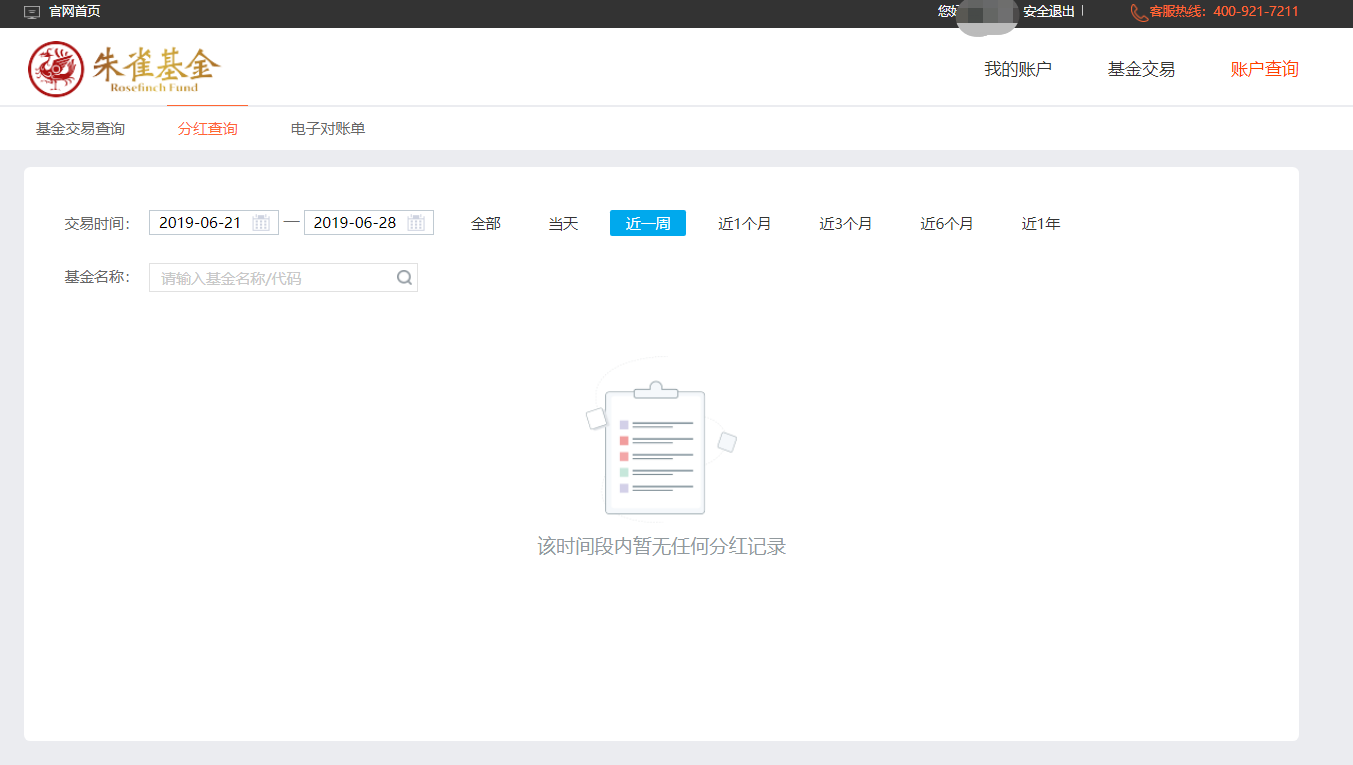Select the 分红查询 tab
The height and width of the screenshot is (765, 1353).
[x=208, y=129]
